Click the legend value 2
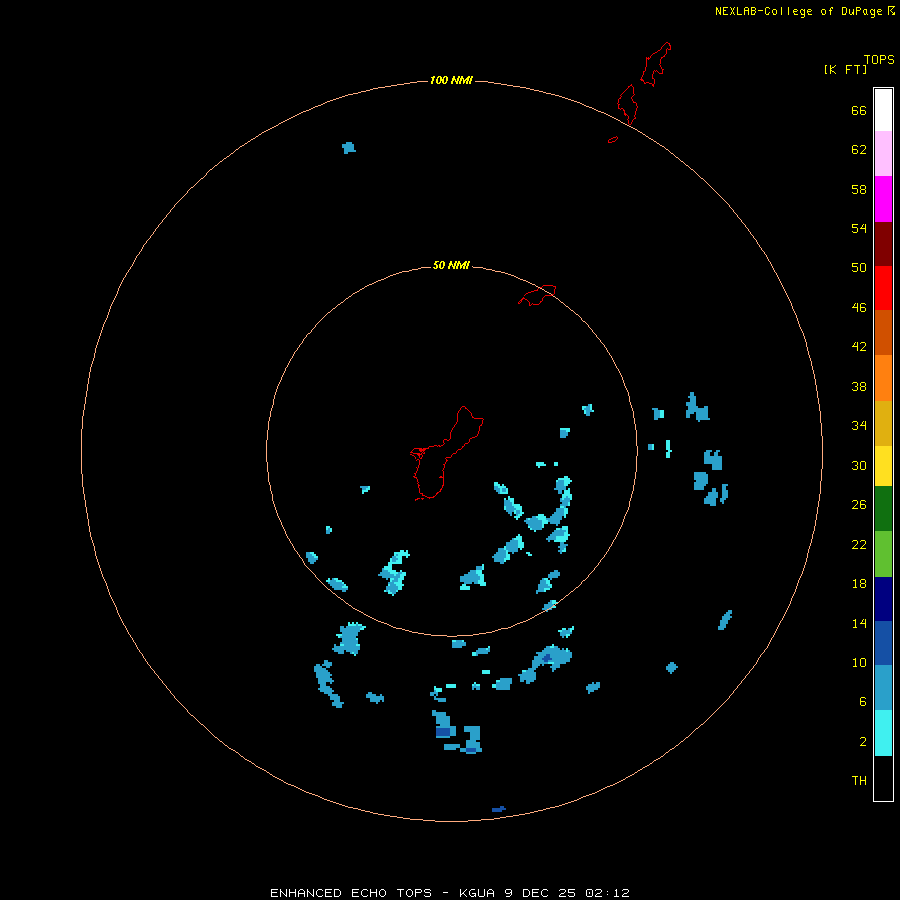The image size is (900, 900). (863, 742)
